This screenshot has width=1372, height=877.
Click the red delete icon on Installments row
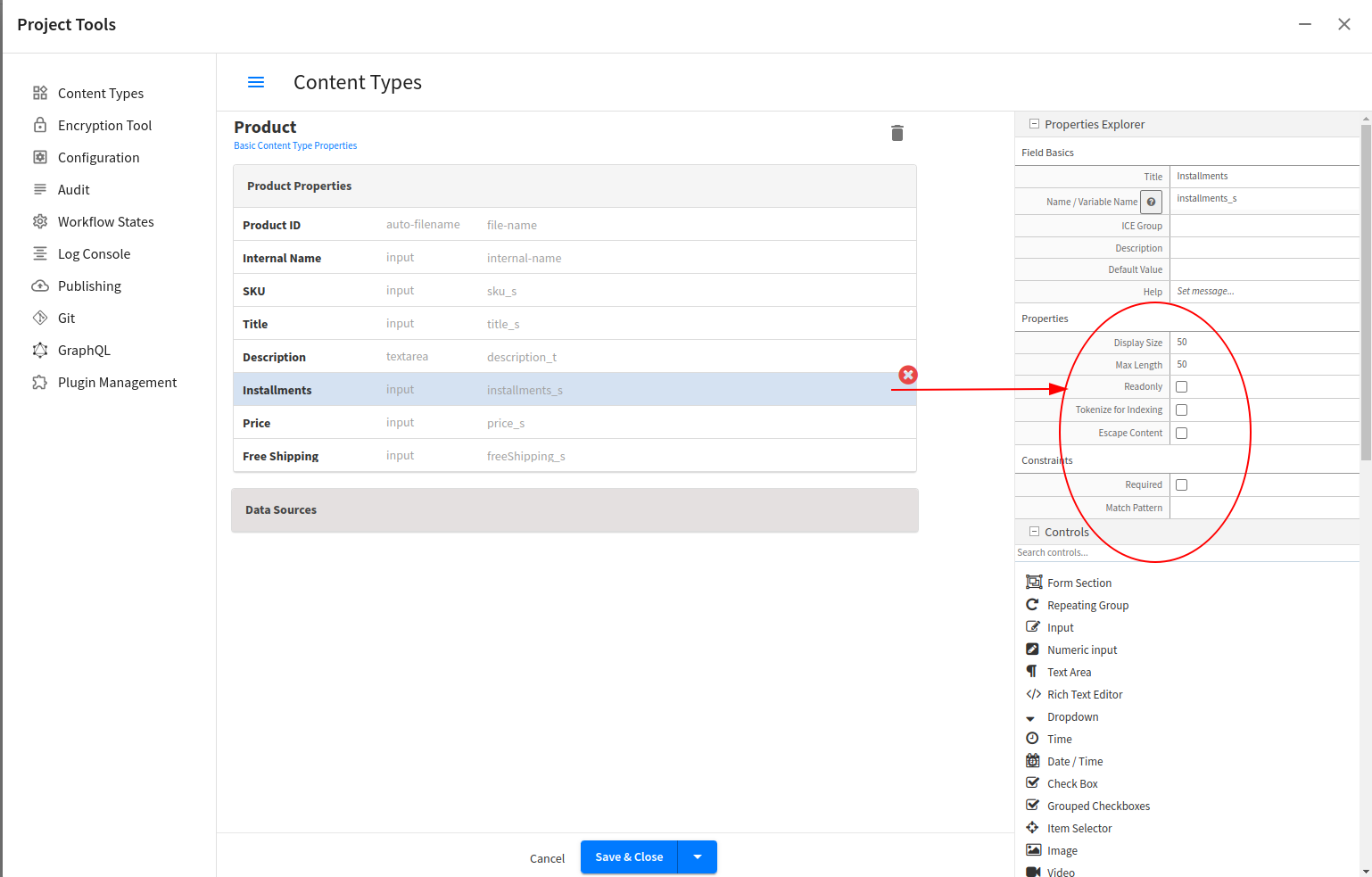[907, 375]
